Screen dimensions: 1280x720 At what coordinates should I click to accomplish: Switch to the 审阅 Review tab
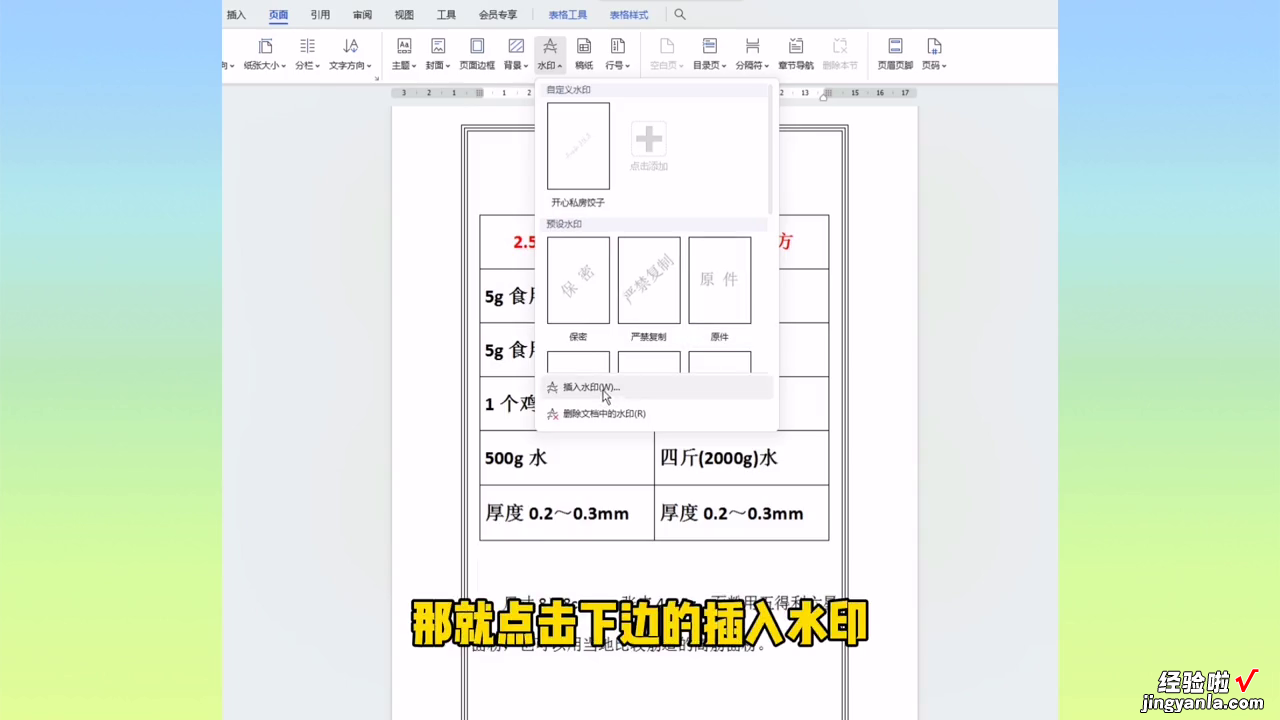click(x=362, y=15)
